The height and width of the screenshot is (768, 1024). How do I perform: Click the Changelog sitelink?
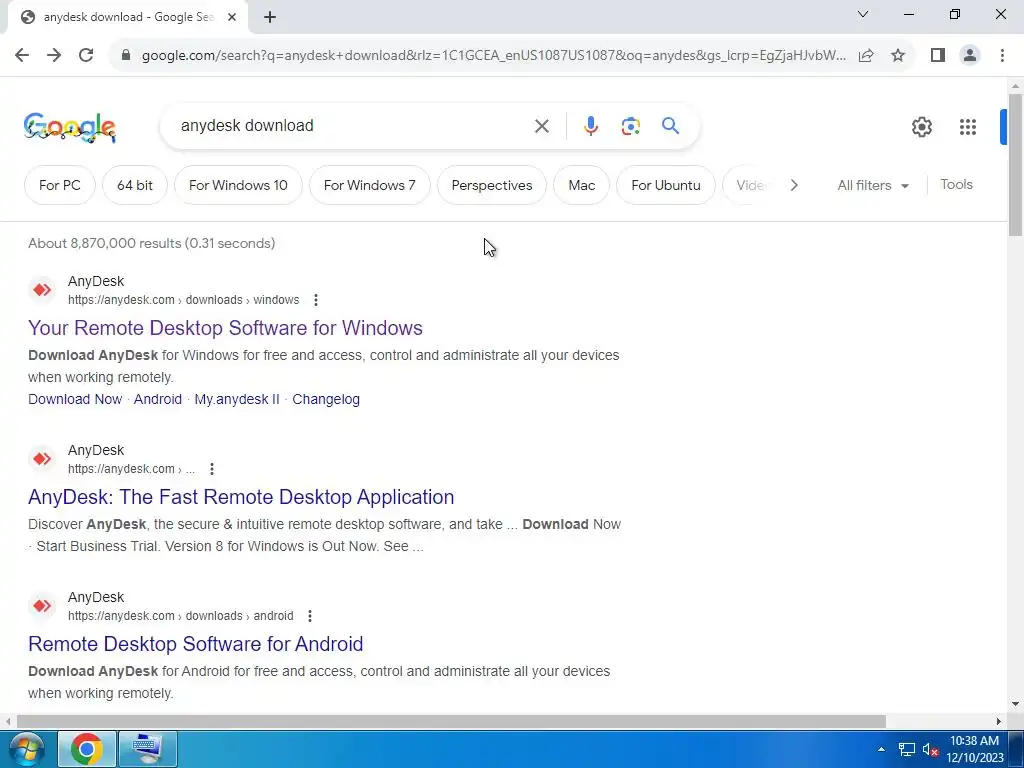[x=326, y=399]
